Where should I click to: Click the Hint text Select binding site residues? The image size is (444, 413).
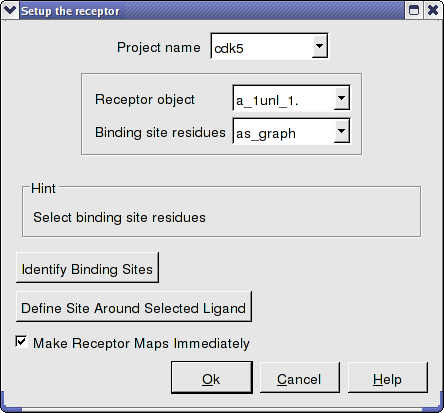120,217
